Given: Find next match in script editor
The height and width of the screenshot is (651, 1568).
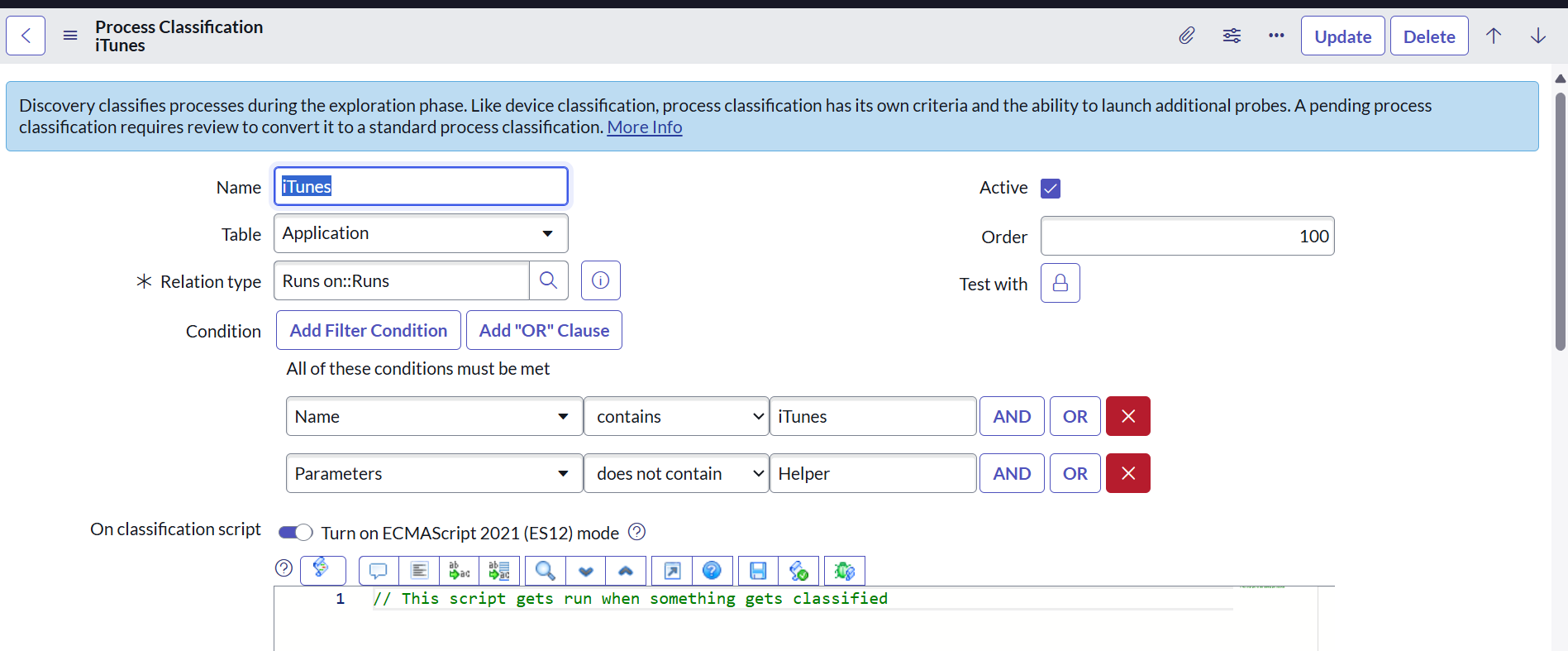Looking at the screenshot, I should tap(586, 571).
